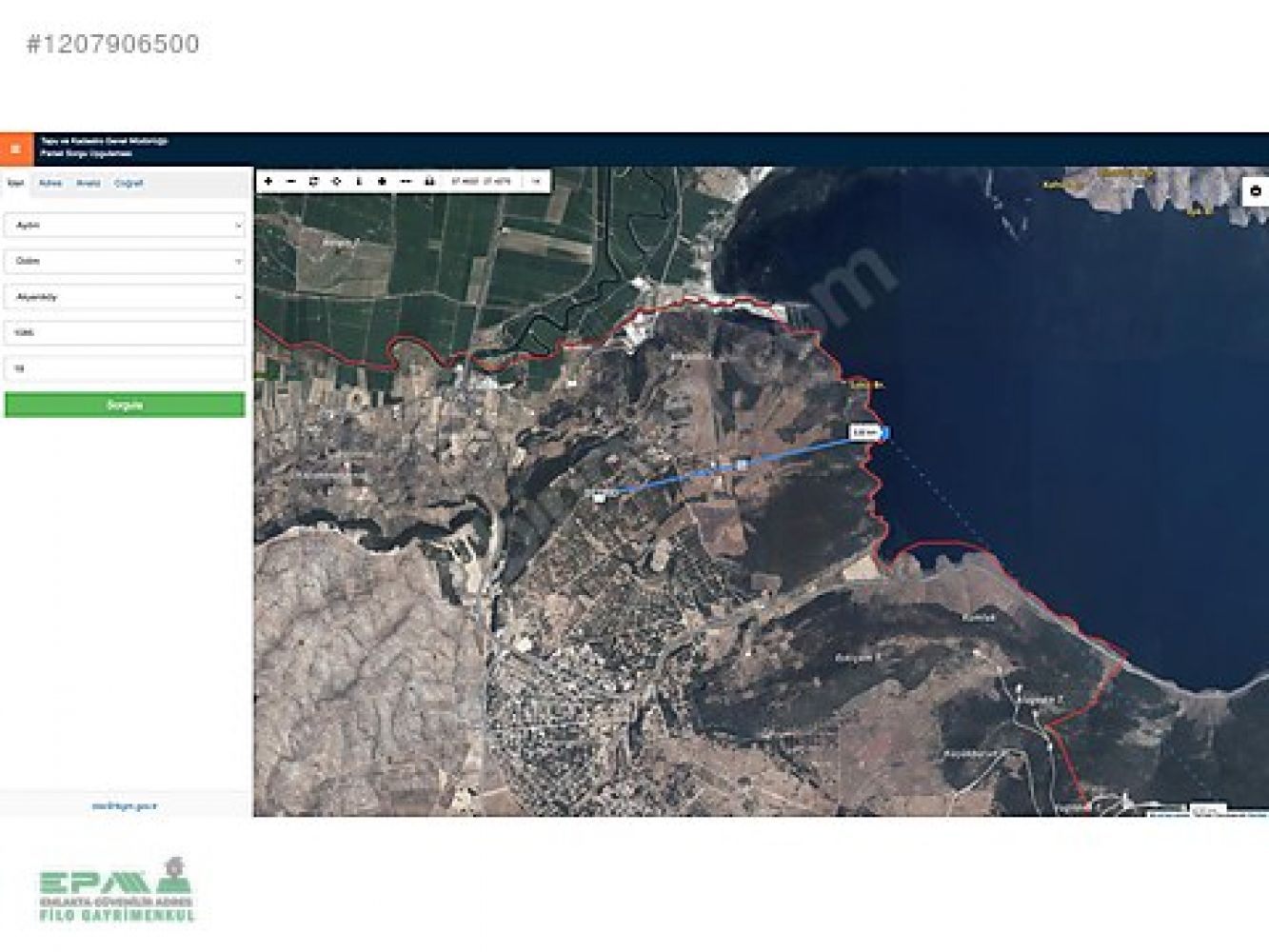Click the green Sorgula button

[125, 405]
